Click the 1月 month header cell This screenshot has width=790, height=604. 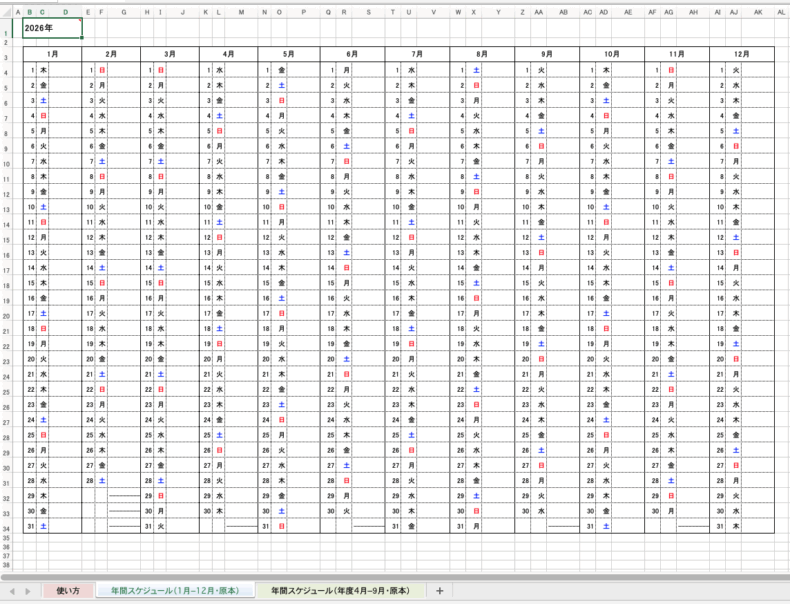(52, 52)
